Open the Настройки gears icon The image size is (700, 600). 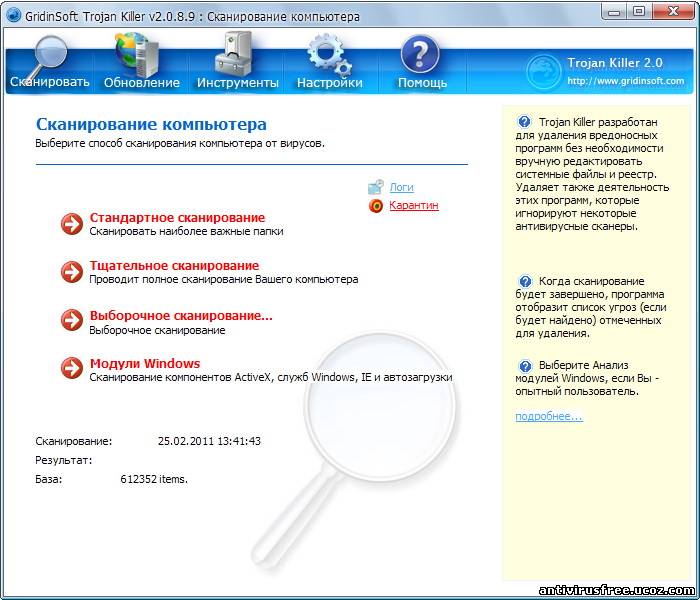329,54
